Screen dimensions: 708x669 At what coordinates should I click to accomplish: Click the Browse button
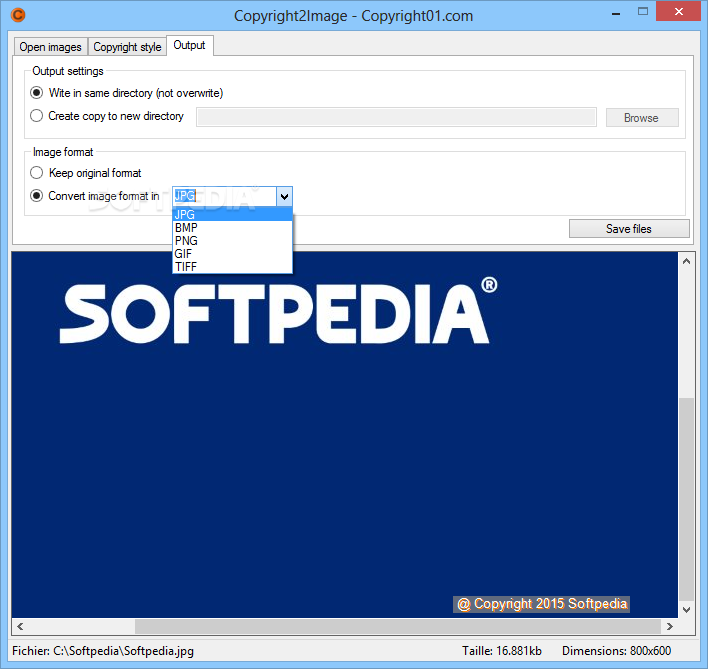[x=642, y=117]
